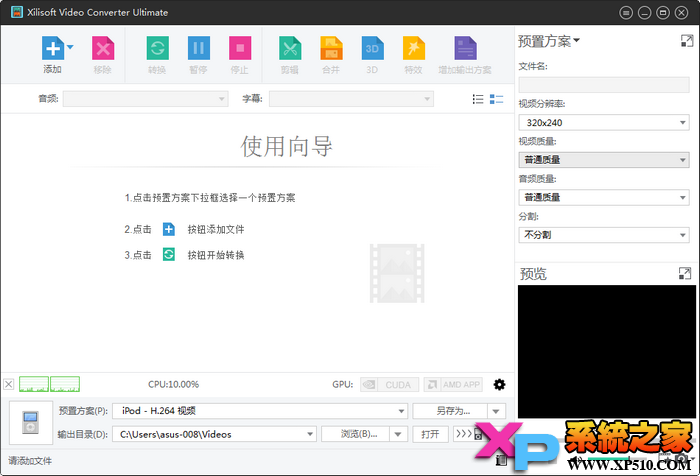Image resolution: width=700 pixels, height=476 pixels.
Task: Open the 特效 (Effects) tool
Action: coord(414,48)
